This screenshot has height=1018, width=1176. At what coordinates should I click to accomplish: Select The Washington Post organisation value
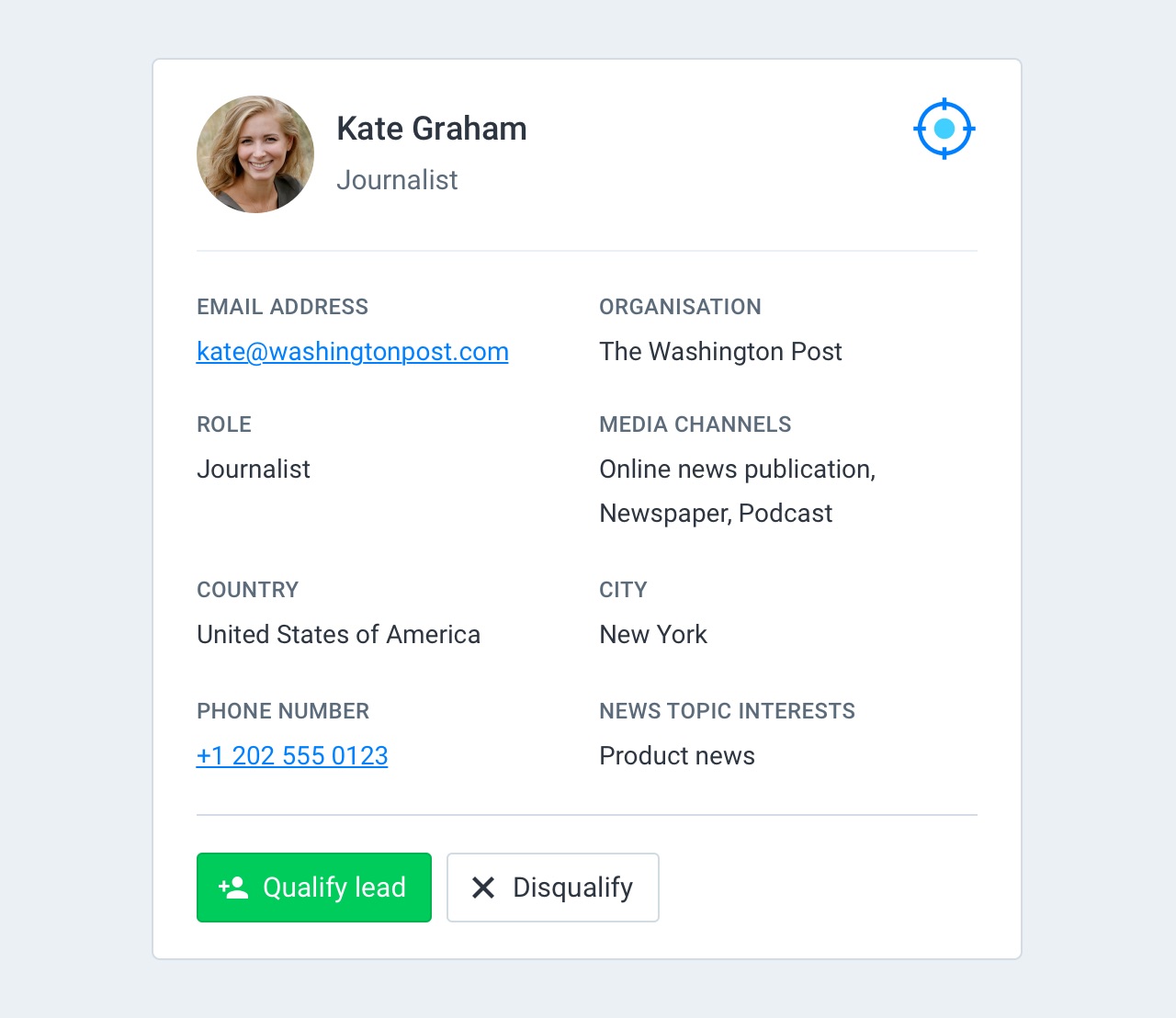coord(720,352)
